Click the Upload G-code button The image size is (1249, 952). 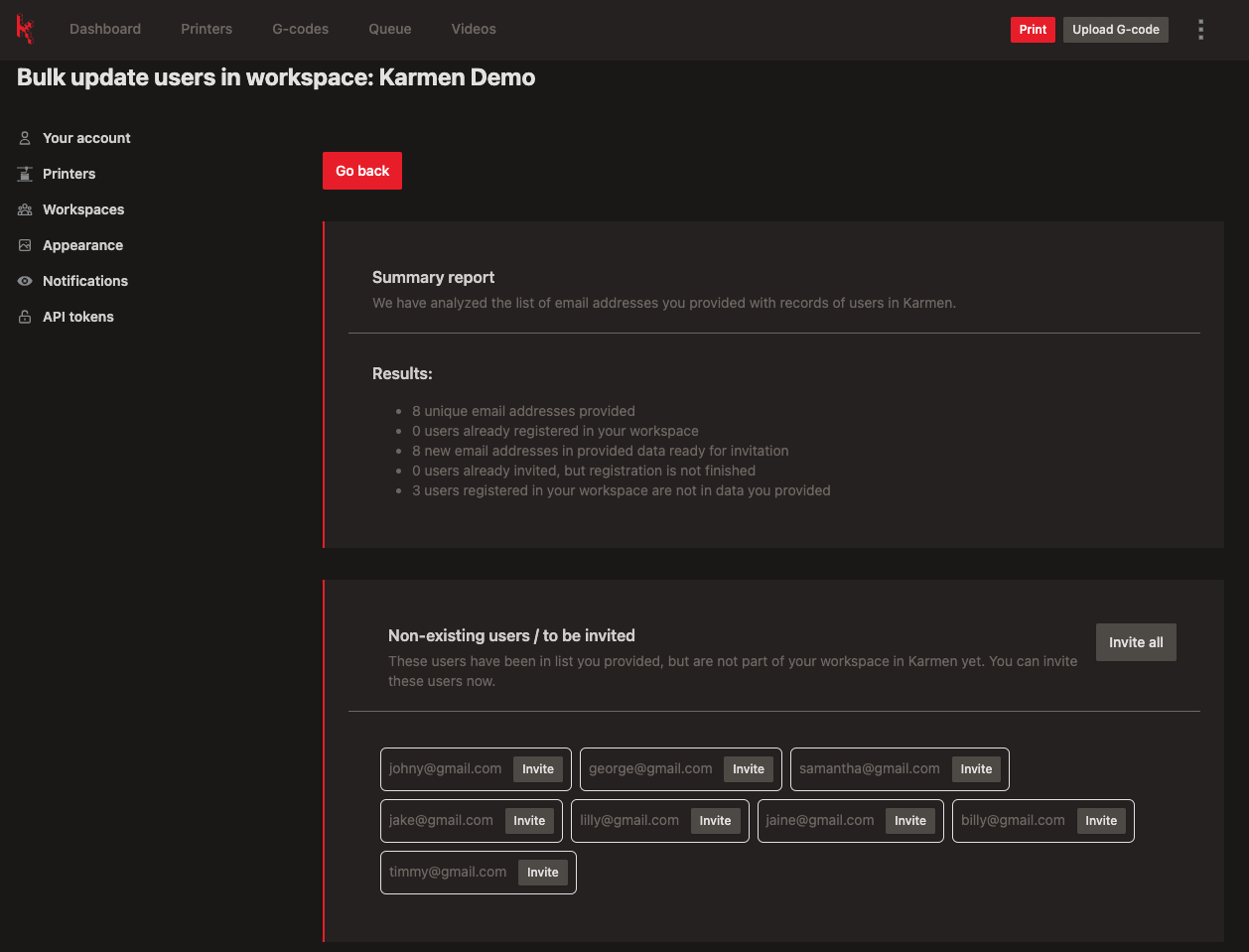[x=1116, y=29]
